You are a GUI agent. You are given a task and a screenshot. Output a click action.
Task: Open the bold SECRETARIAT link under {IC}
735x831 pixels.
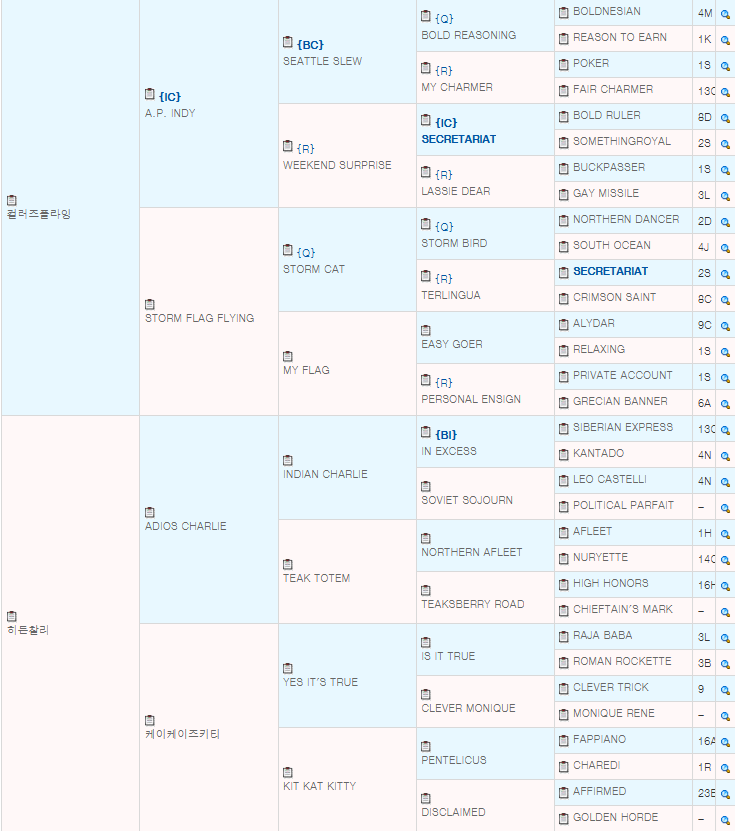pyautogui.click(x=458, y=139)
